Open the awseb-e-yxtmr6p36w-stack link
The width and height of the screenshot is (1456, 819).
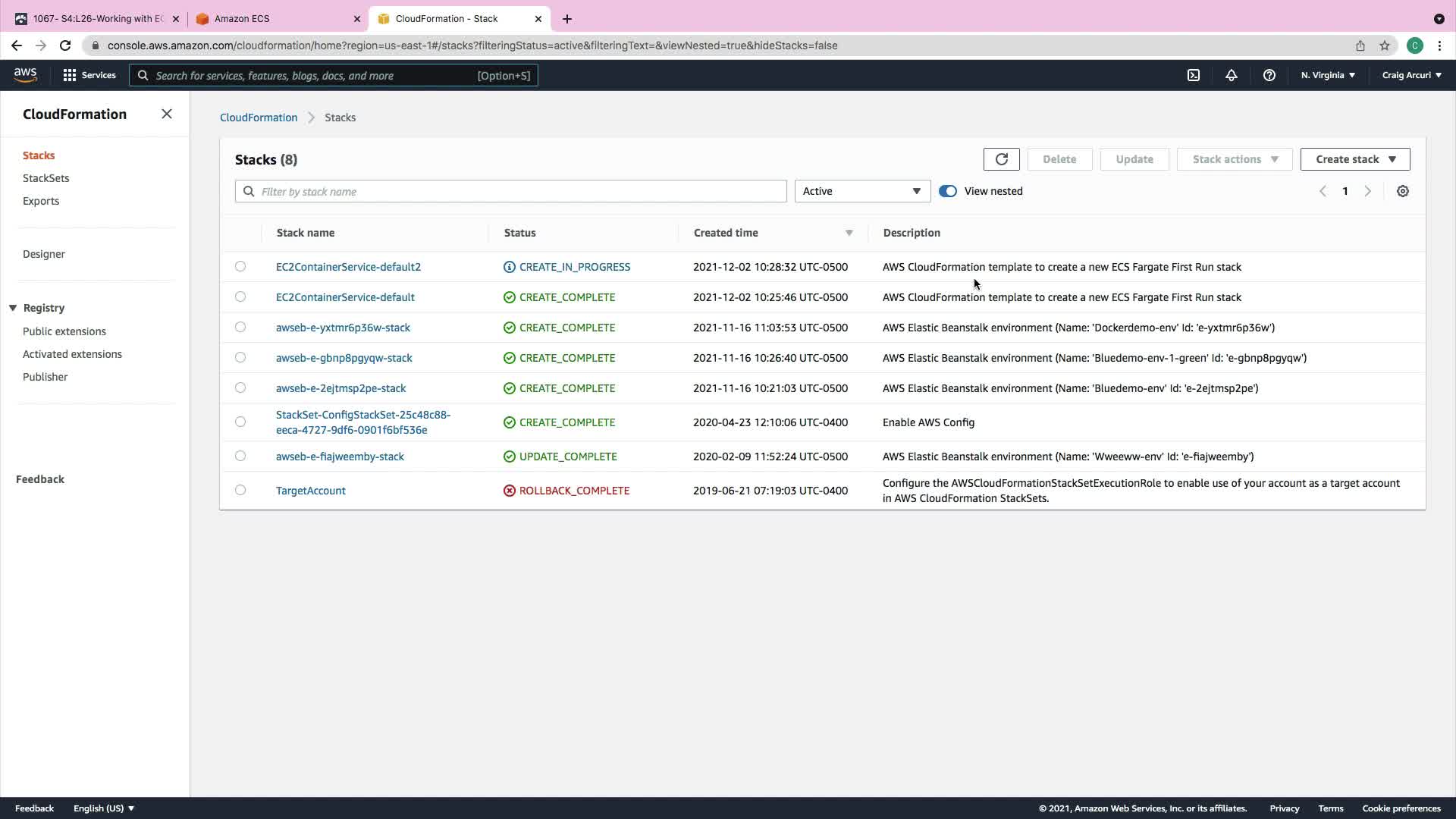[343, 328]
